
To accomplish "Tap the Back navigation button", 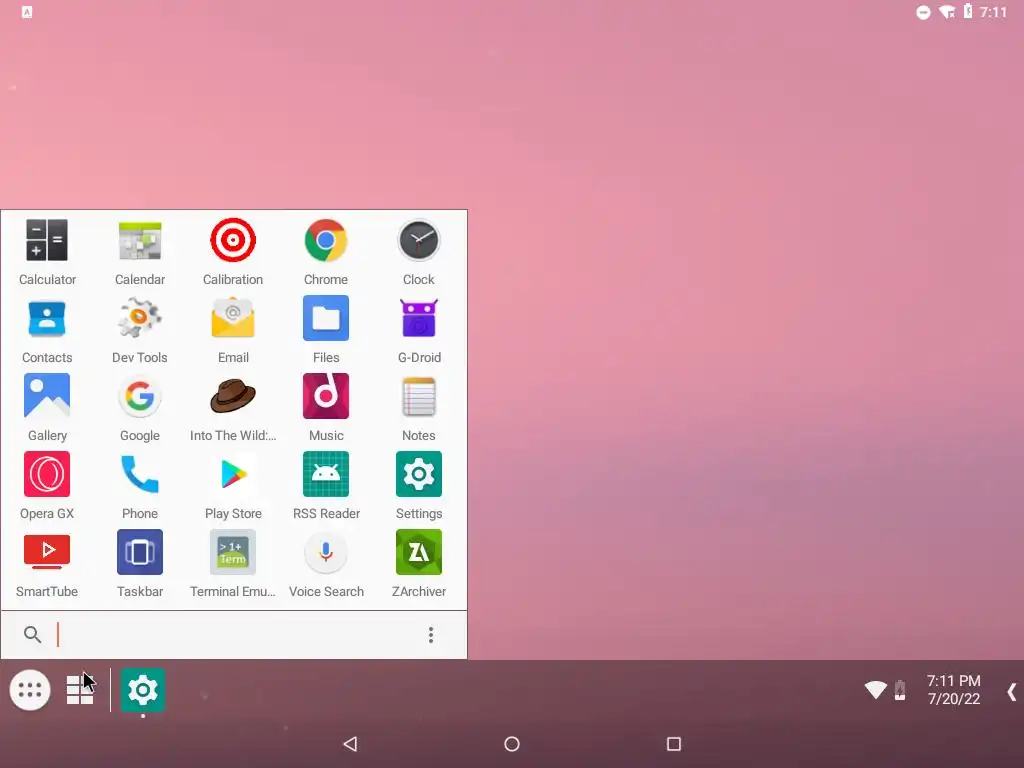I will pyautogui.click(x=350, y=744).
